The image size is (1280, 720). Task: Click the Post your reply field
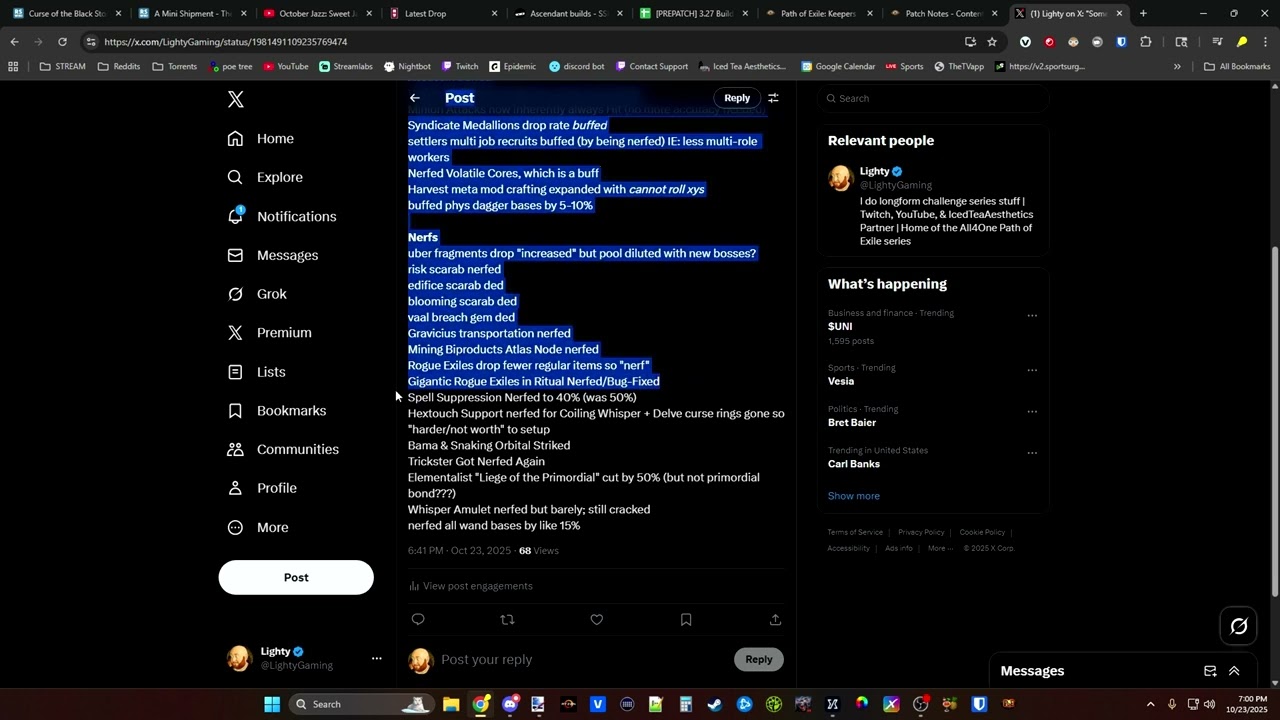click(x=585, y=660)
